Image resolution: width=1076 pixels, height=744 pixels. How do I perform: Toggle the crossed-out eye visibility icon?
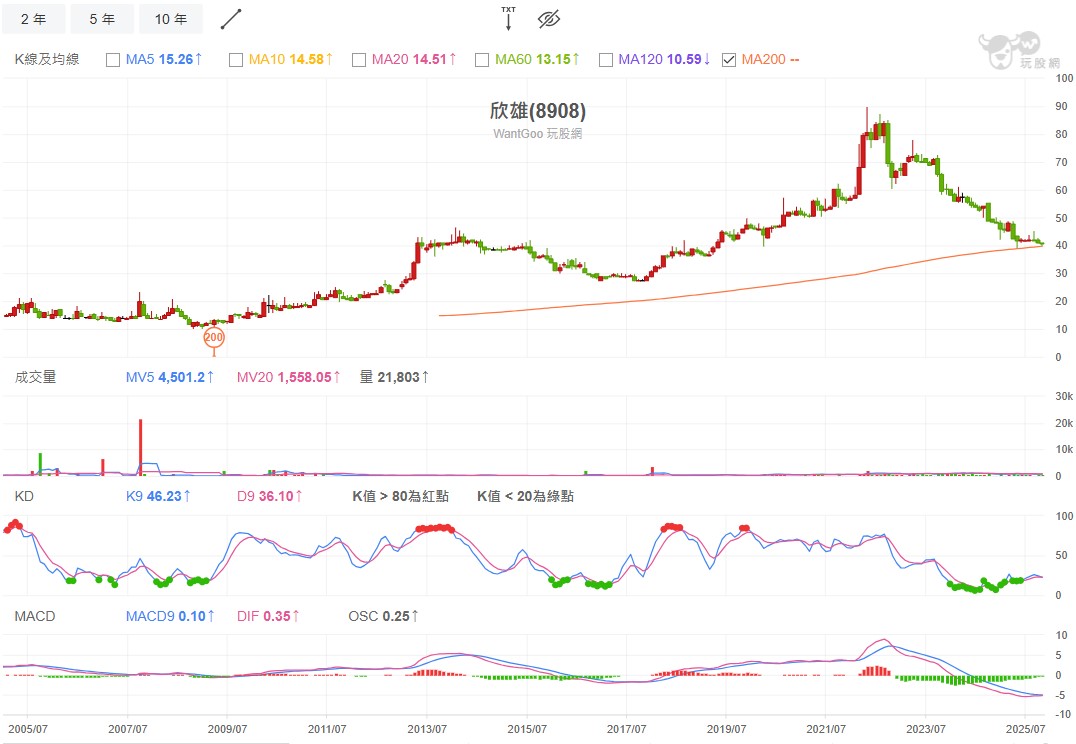click(548, 19)
